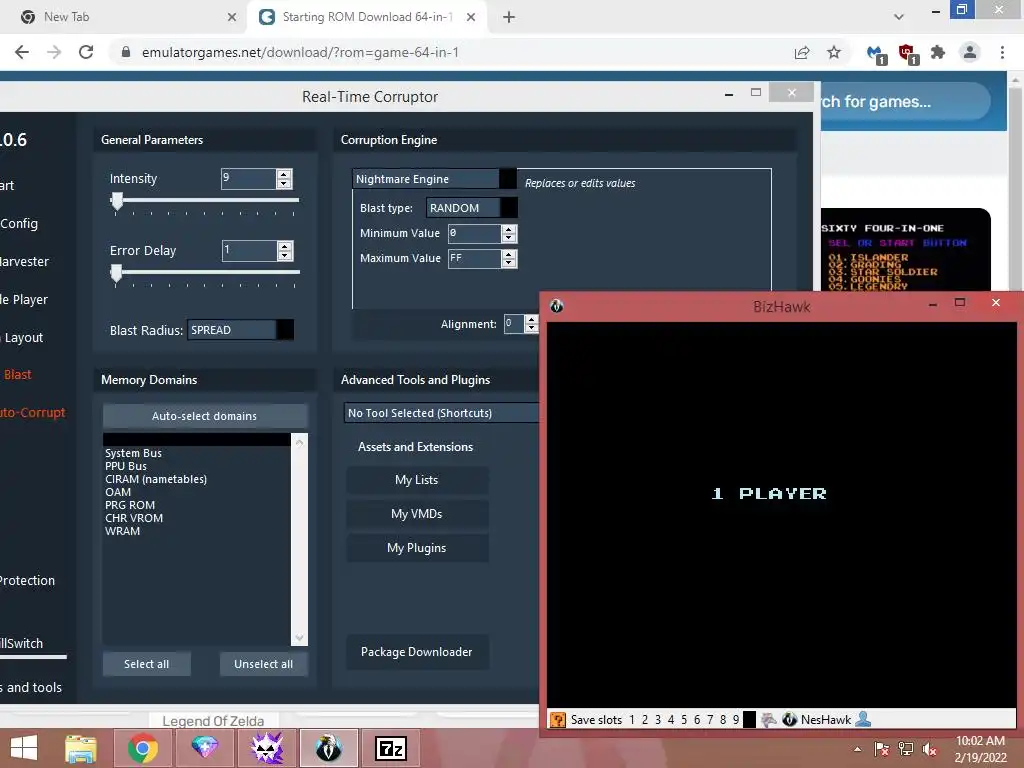Bookmark this page with star icon
Screen dimensions: 1024x768
click(834, 52)
